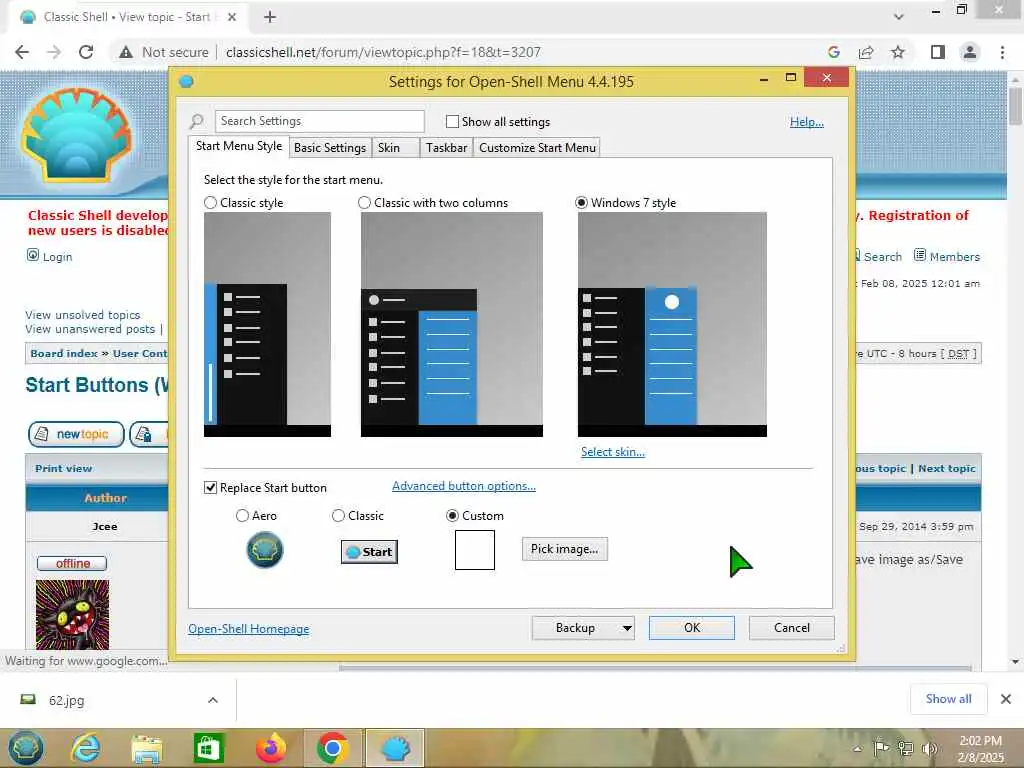Open the Chrome profile avatar
Image resolution: width=1024 pixels, height=768 pixels.
click(970, 52)
